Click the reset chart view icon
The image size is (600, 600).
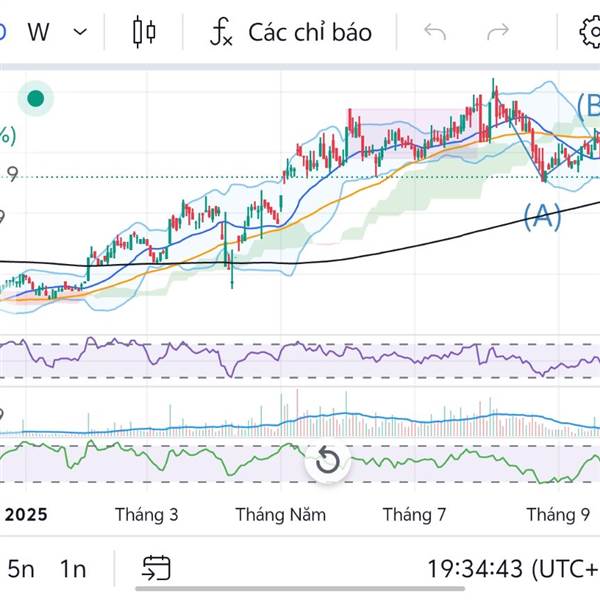coord(327,461)
